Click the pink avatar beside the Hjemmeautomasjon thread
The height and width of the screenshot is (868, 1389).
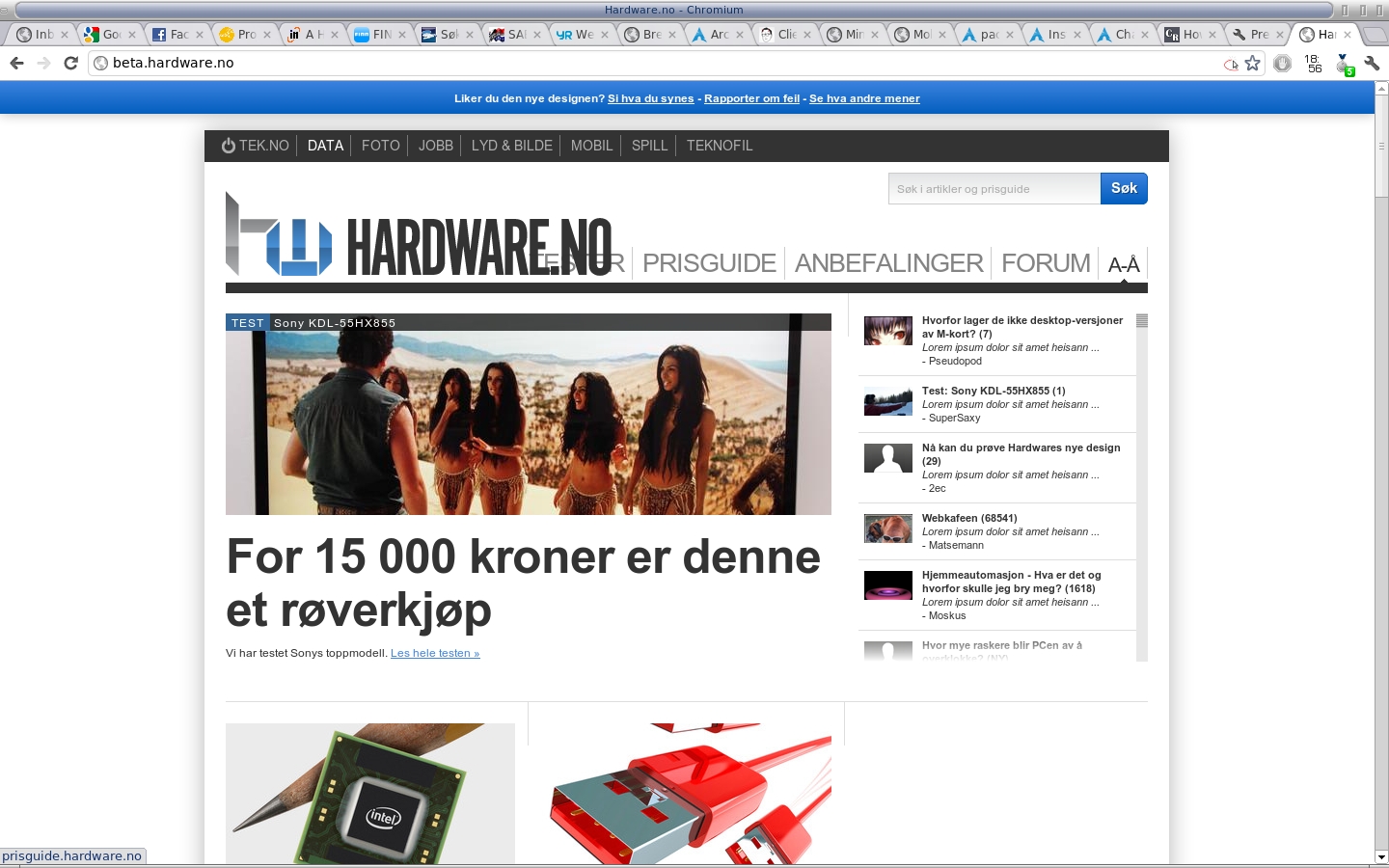(888, 586)
